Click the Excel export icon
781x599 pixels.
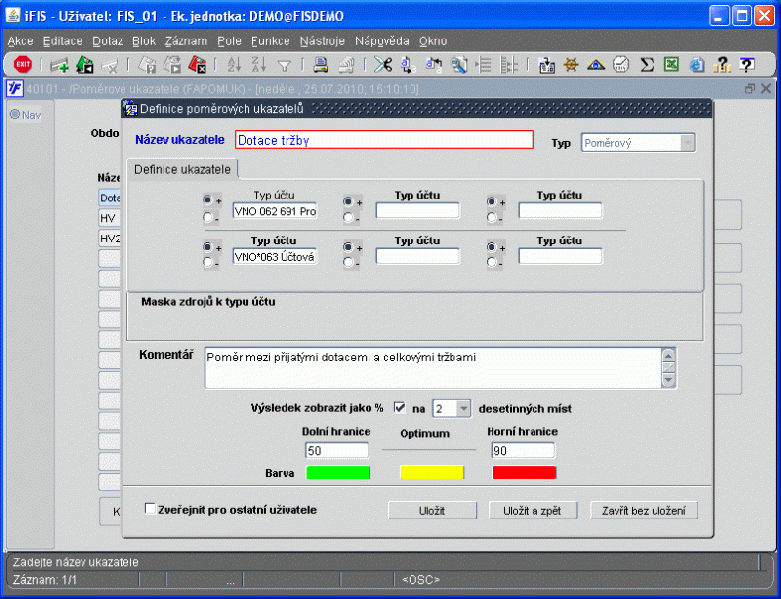tap(672, 65)
